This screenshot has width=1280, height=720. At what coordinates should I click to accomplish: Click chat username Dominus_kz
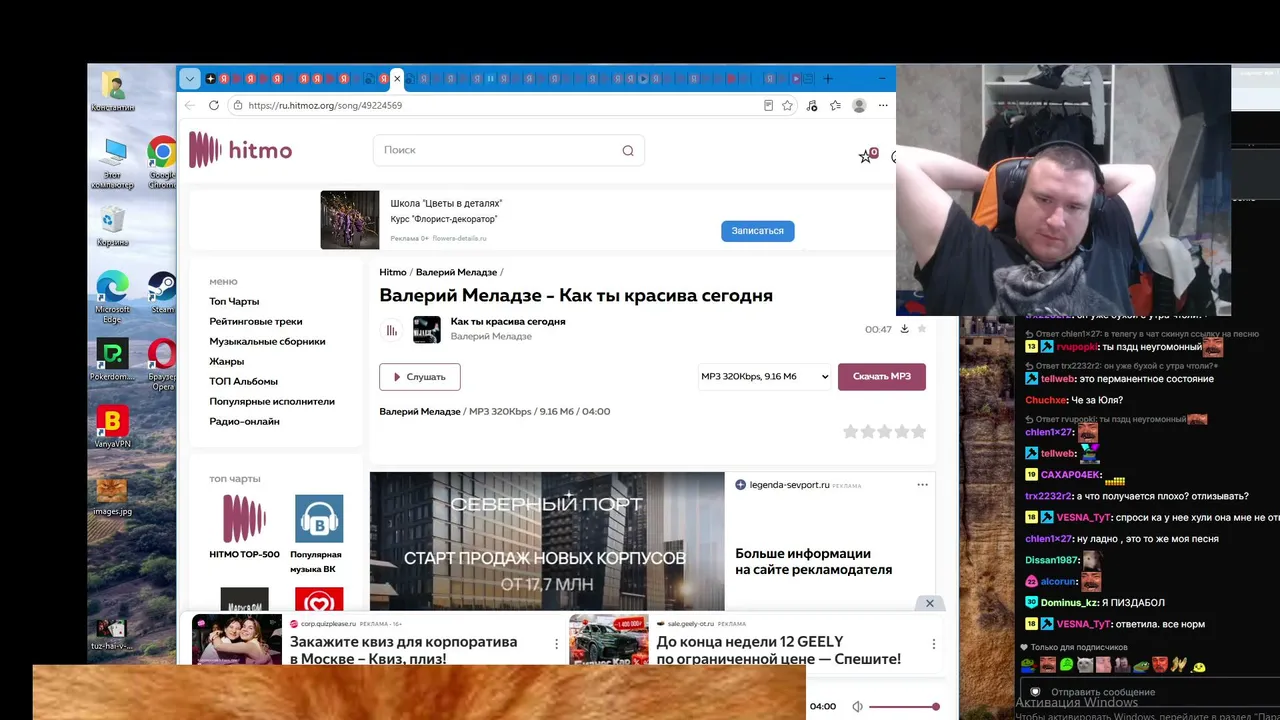point(1069,602)
